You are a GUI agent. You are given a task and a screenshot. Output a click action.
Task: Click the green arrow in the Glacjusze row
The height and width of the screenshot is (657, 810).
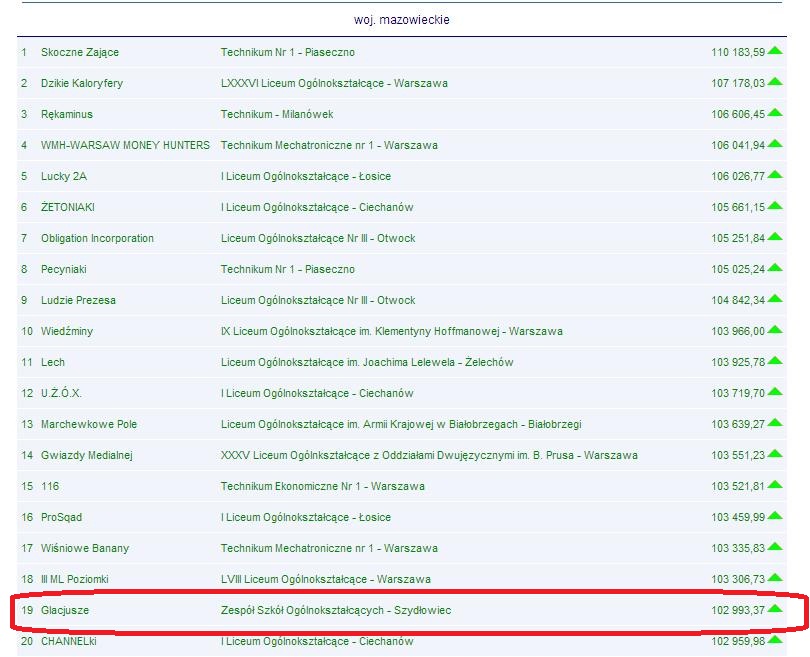775,608
